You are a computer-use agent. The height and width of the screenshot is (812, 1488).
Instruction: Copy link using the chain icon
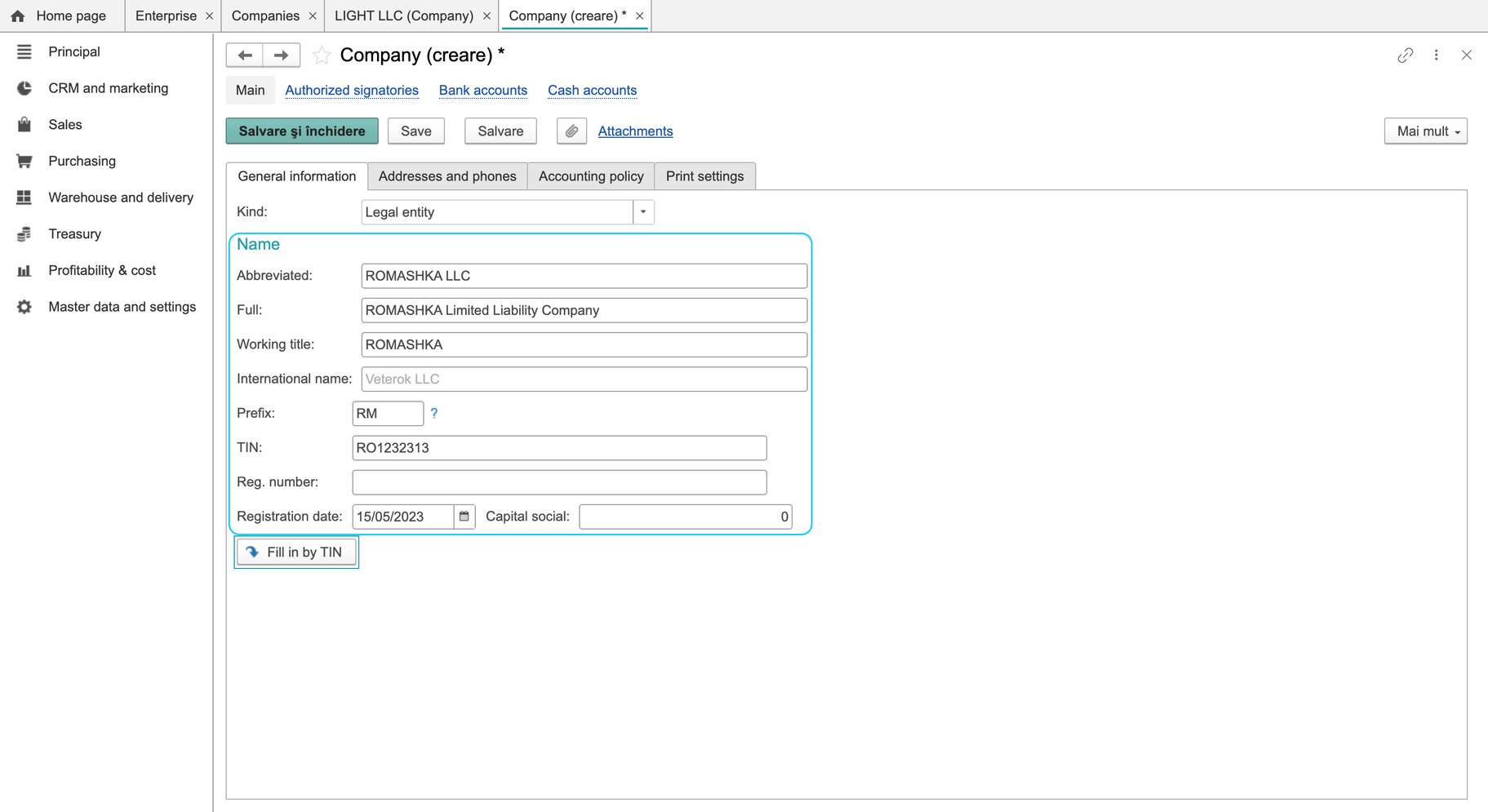1405,55
